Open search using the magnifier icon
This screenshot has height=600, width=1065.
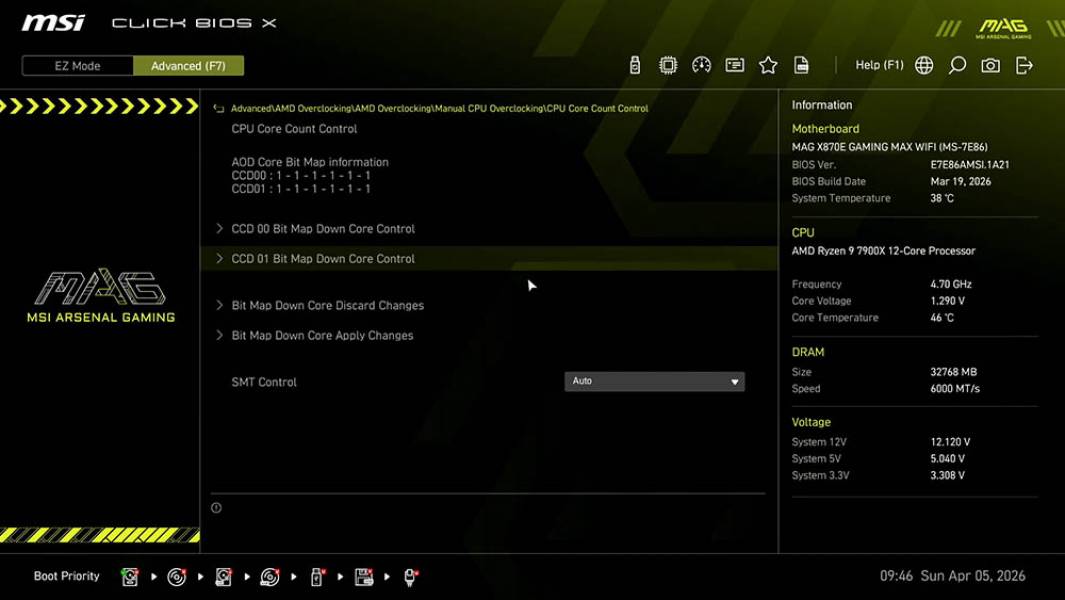coord(956,65)
